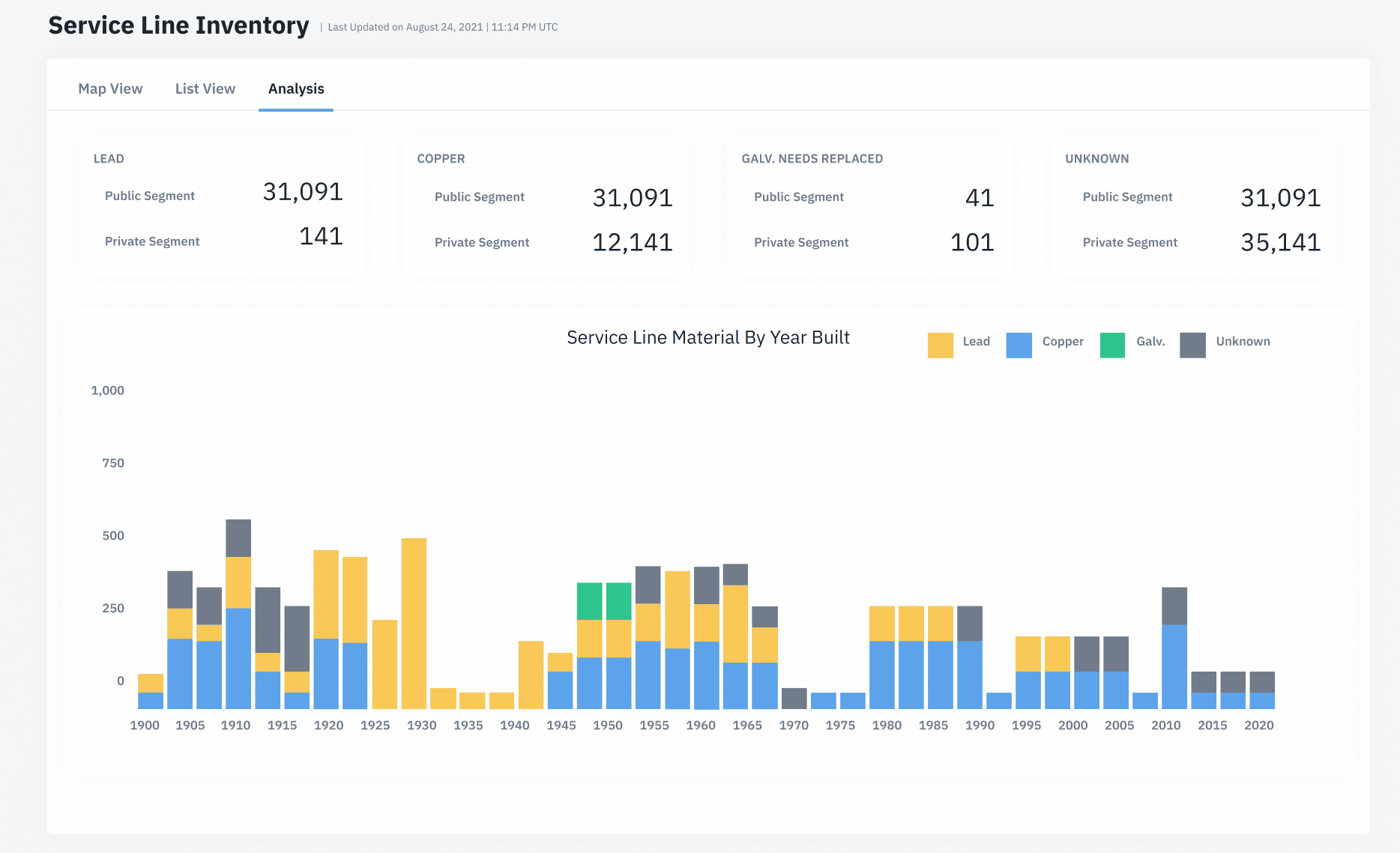1400x853 pixels.
Task: Click the LEAD card heading
Action: [109, 159]
